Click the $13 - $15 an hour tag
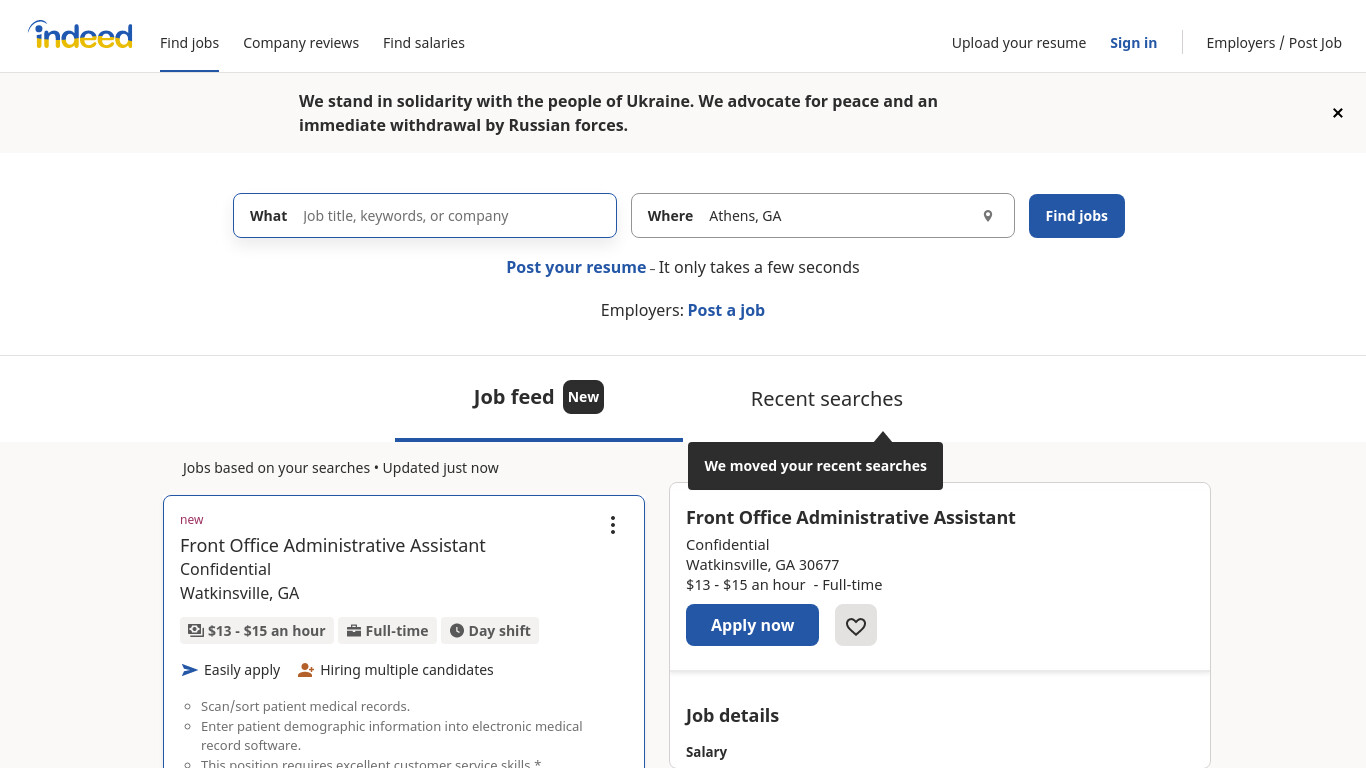 (x=257, y=631)
